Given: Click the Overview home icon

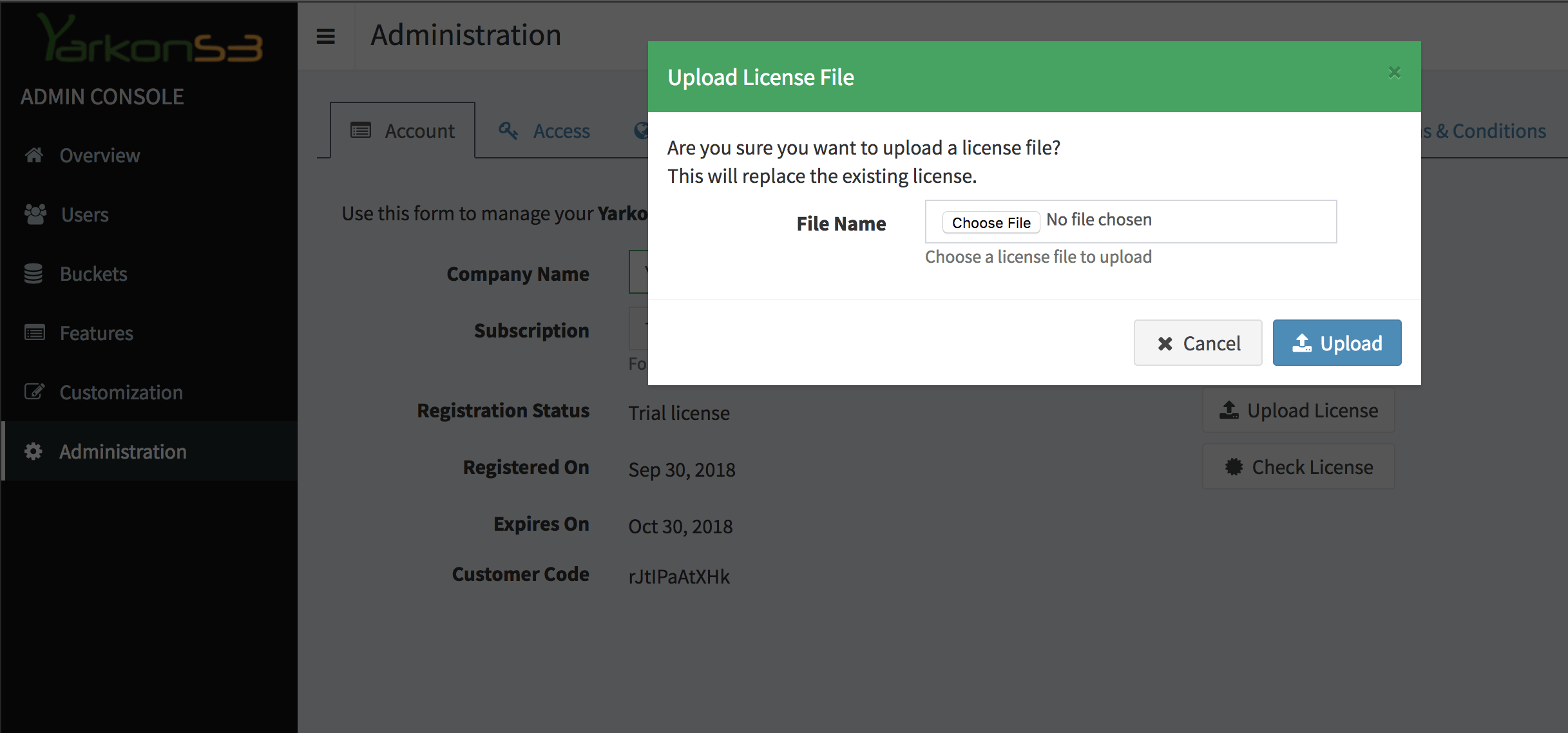Looking at the screenshot, I should coord(34,155).
